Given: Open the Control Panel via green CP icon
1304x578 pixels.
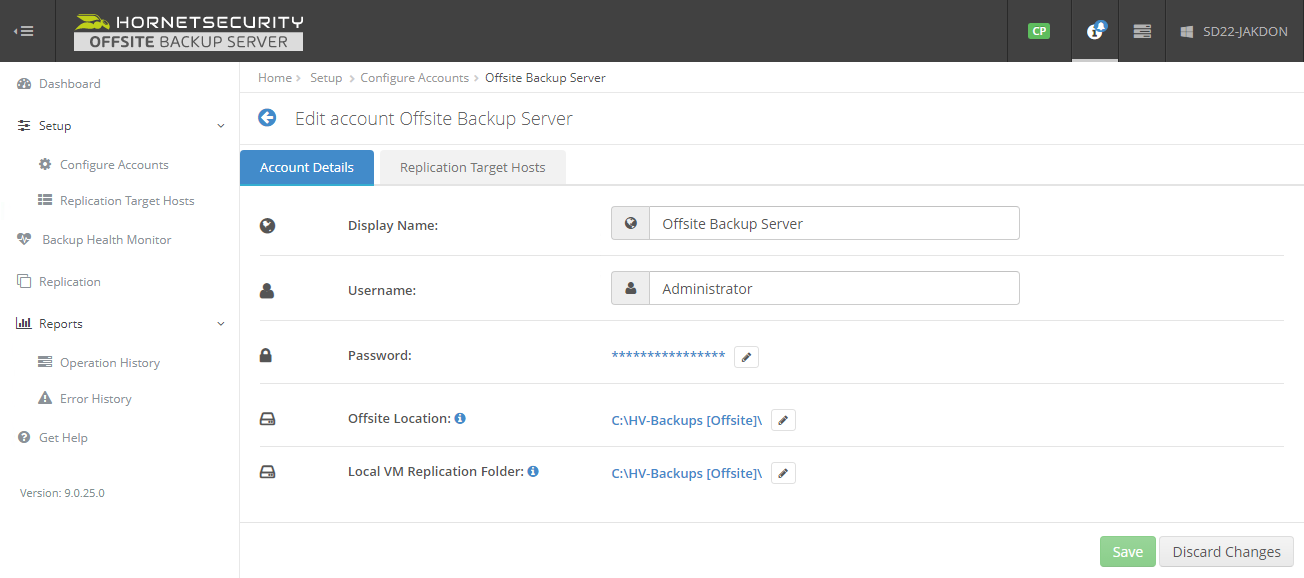Looking at the screenshot, I should pos(1038,31).
